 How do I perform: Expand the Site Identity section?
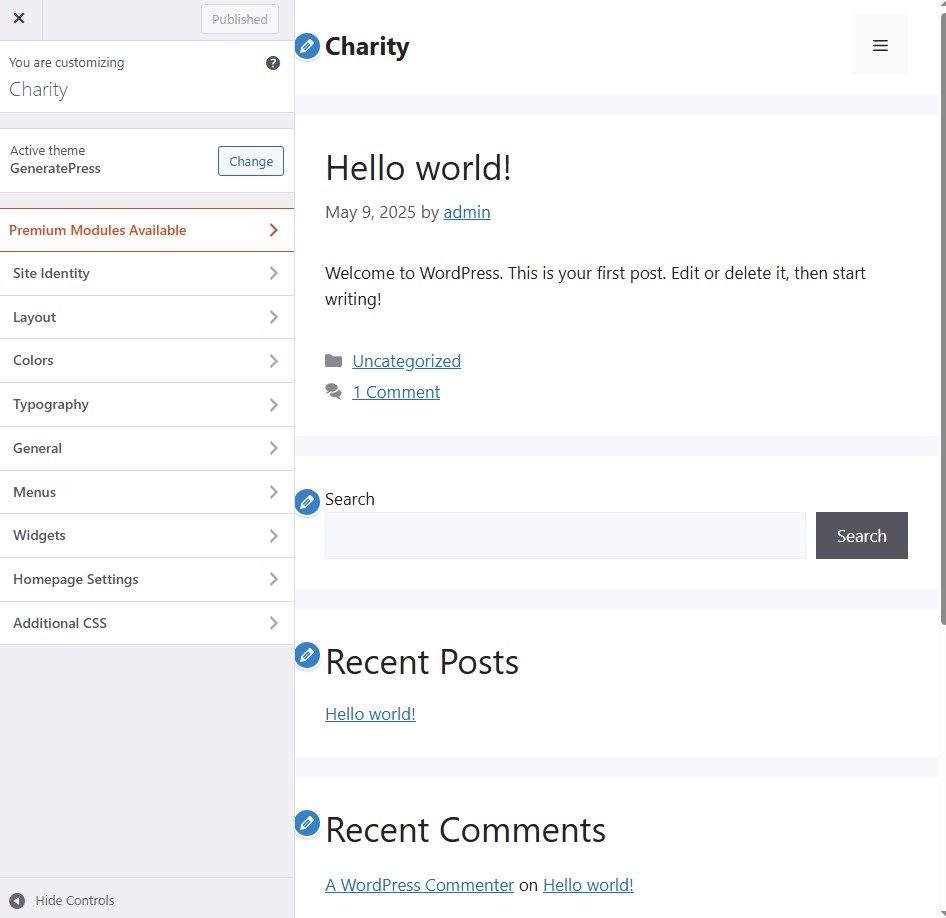coord(147,273)
